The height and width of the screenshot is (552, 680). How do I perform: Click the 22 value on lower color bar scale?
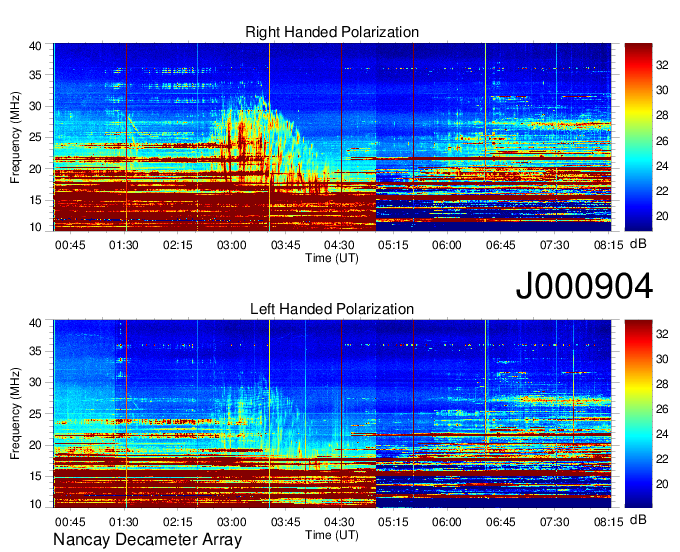coord(662,459)
